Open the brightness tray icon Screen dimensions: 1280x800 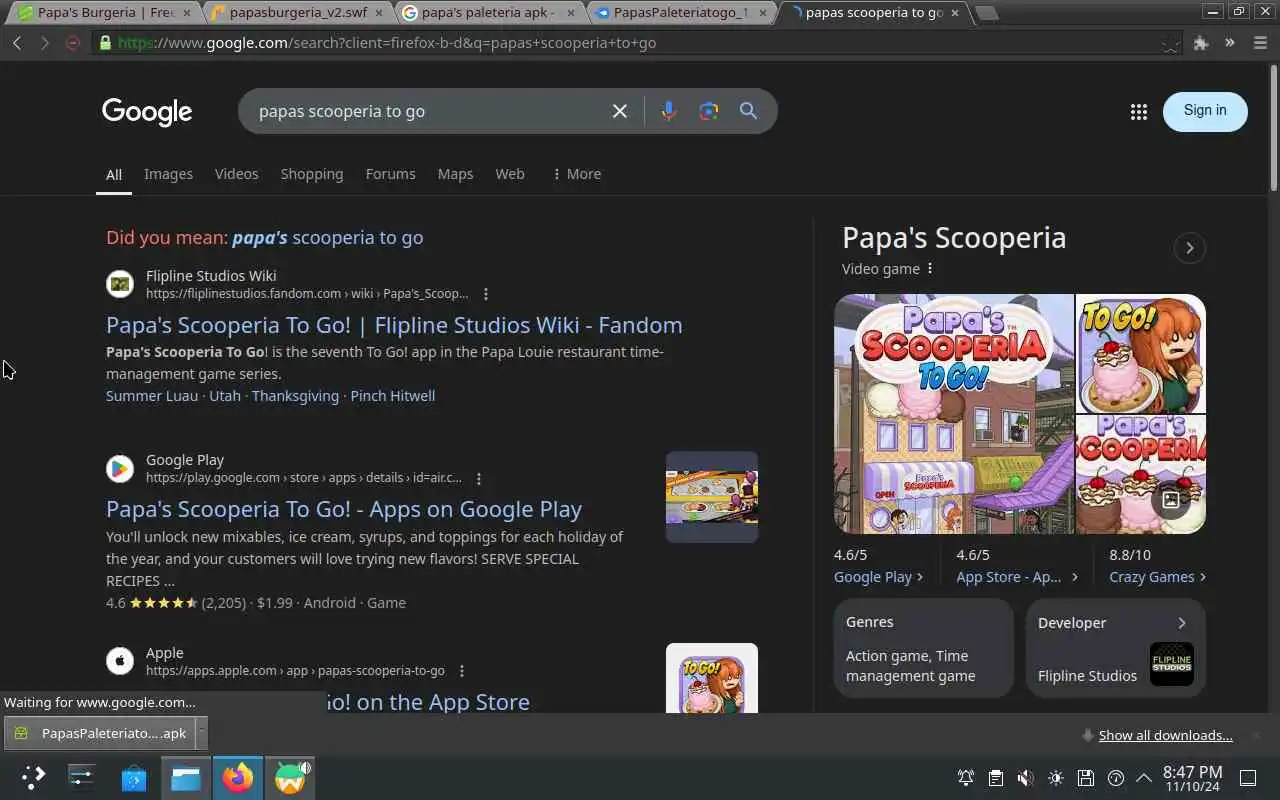(x=1056, y=778)
